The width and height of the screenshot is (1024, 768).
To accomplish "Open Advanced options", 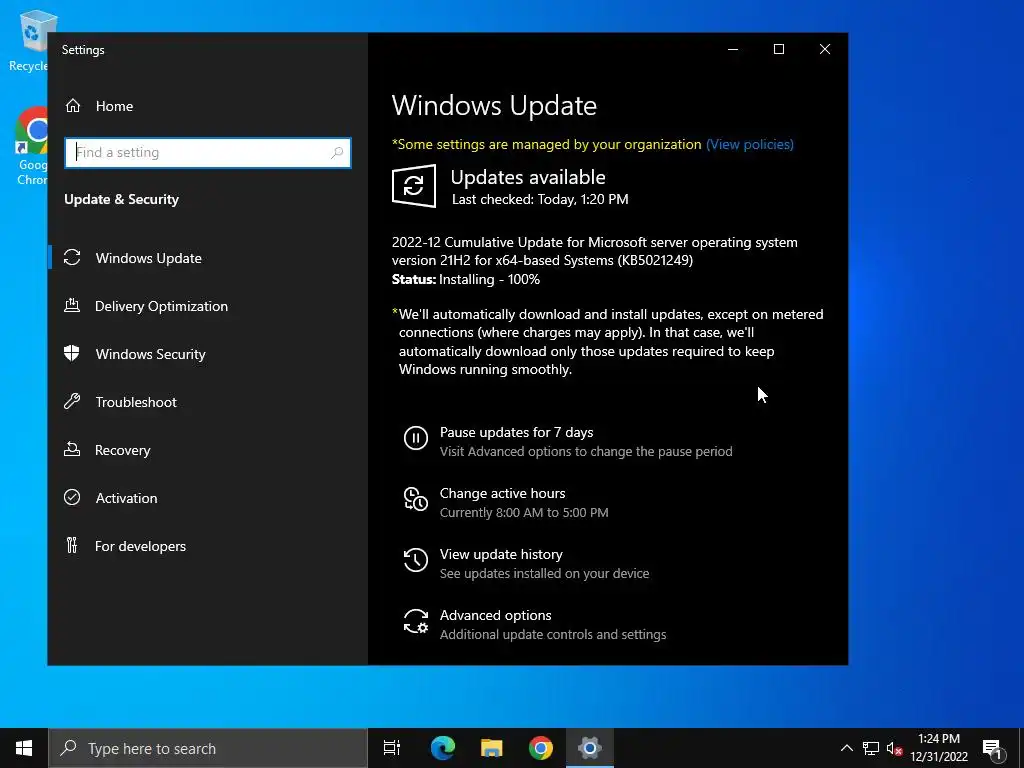I will tap(496, 615).
